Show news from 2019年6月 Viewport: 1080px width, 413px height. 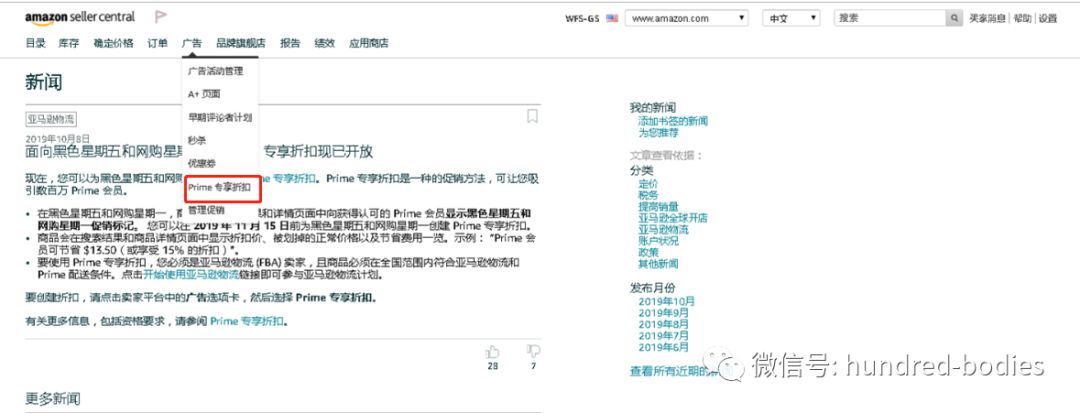pos(664,347)
